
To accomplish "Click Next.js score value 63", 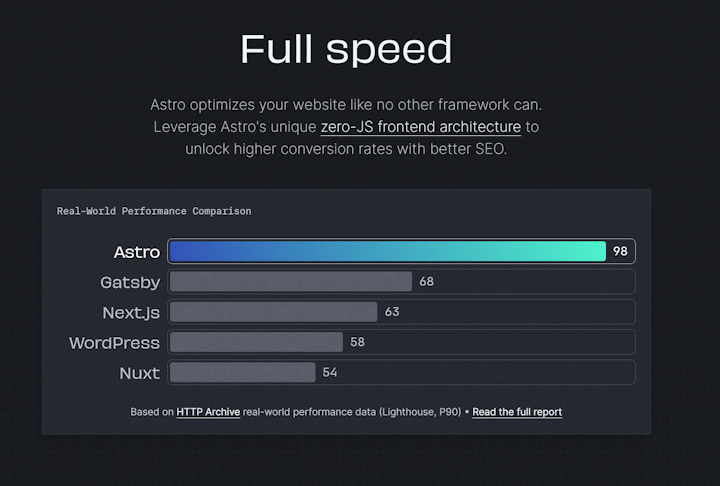I will [392, 312].
